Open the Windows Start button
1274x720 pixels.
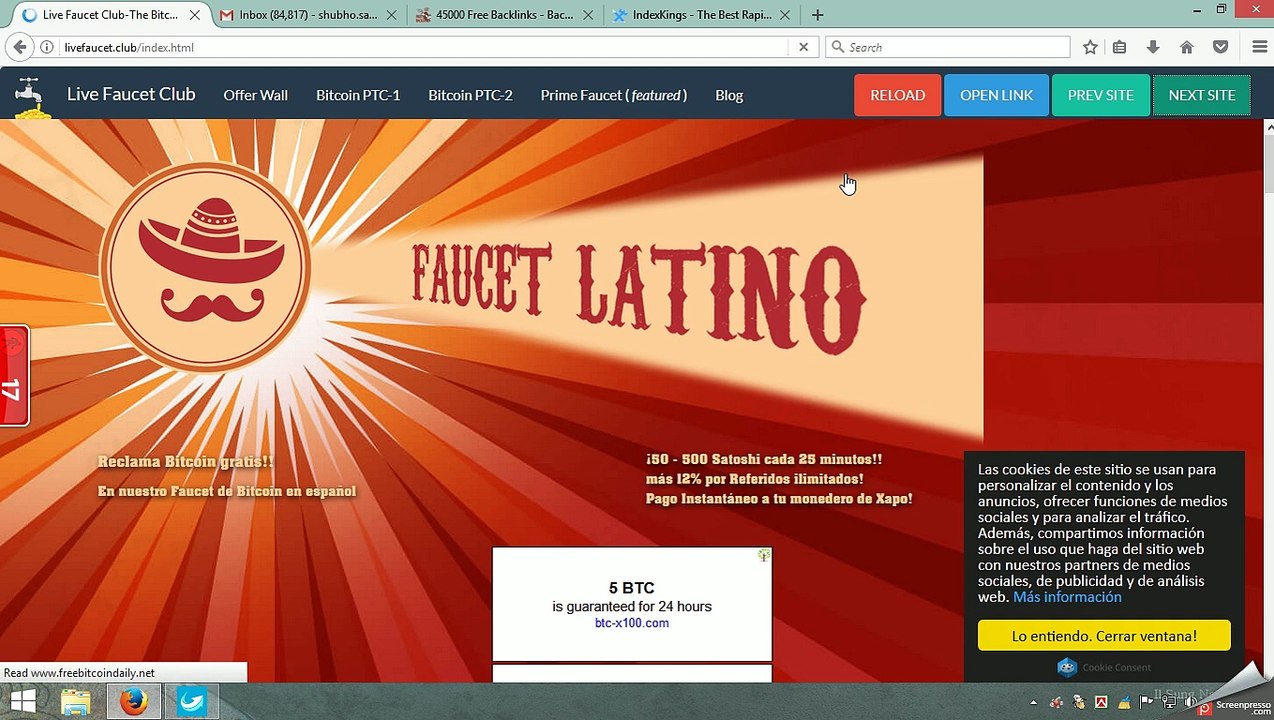(x=22, y=701)
